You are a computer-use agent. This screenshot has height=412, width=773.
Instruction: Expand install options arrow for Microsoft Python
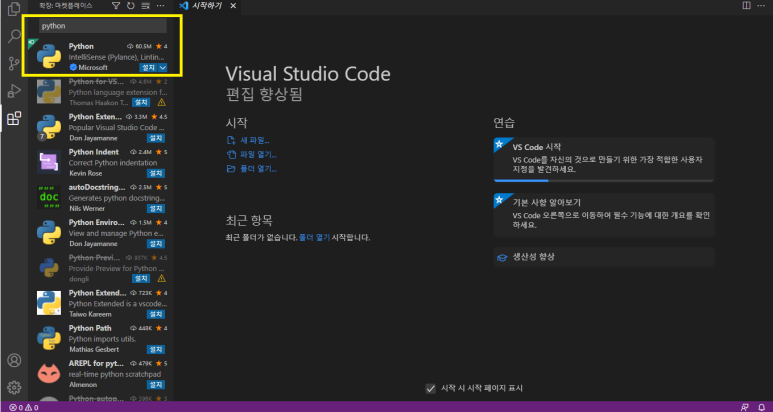(162, 68)
